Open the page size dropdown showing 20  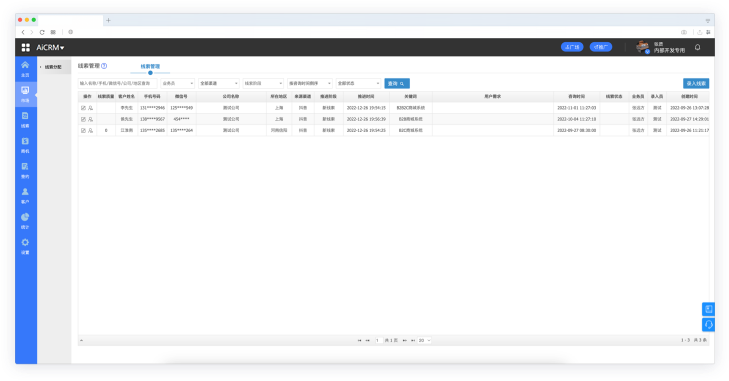[424, 341]
